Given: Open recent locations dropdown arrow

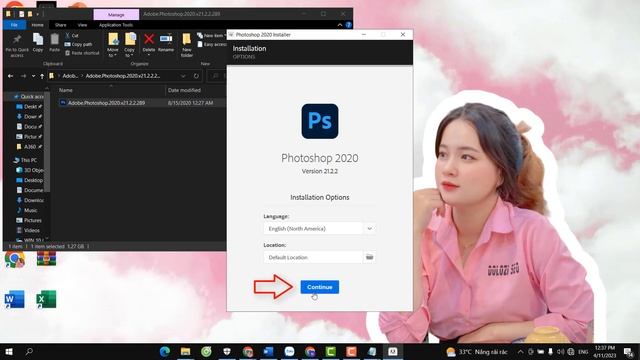Looking at the screenshot, I should (33, 76).
